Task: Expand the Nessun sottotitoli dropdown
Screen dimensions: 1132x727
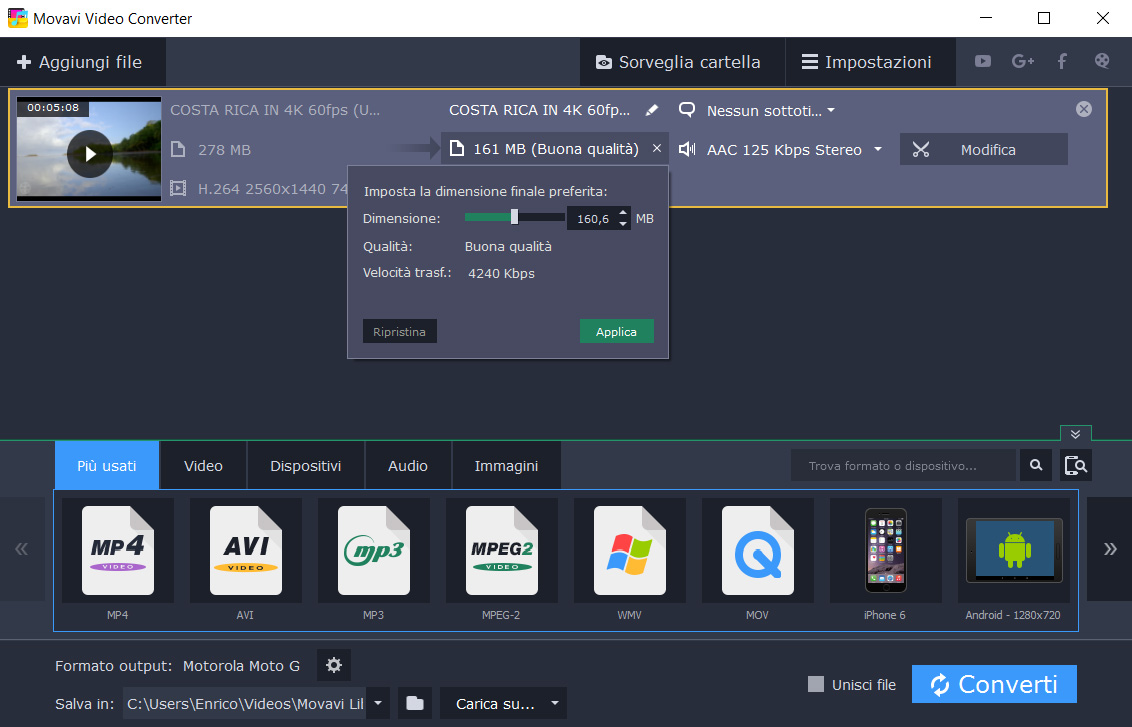Action: [831, 110]
